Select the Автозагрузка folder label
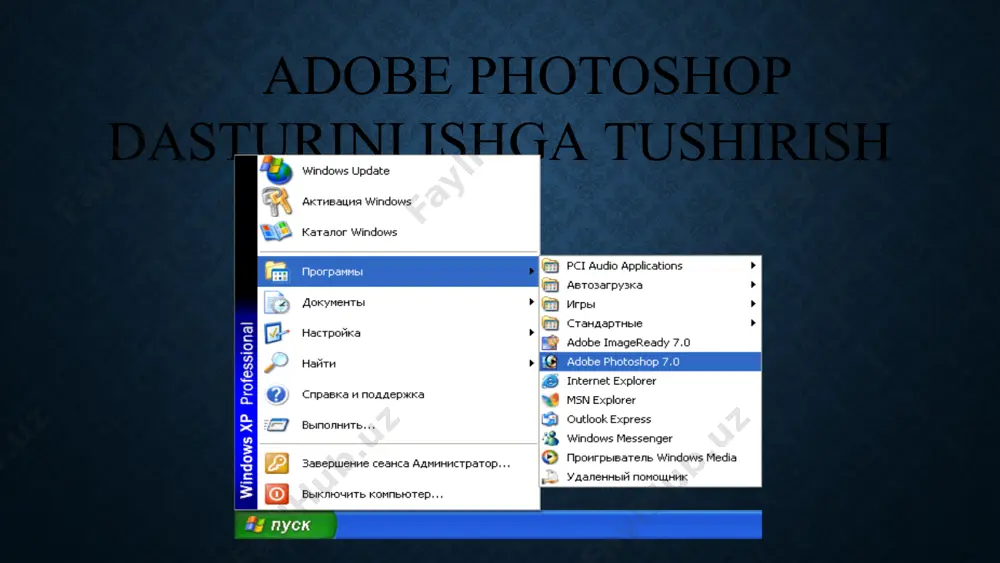The height and width of the screenshot is (563, 1000). 604,285
